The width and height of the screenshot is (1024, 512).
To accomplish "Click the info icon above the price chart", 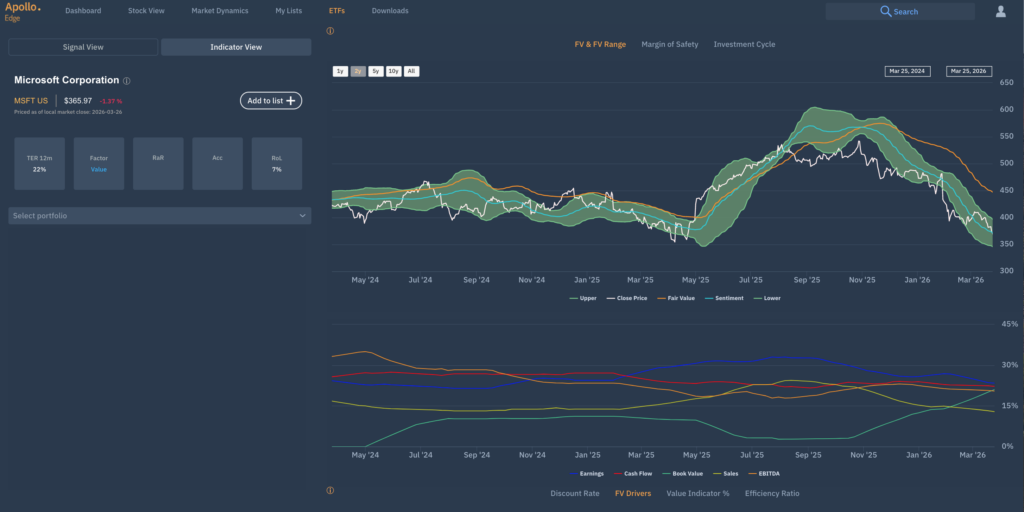I will point(330,31).
